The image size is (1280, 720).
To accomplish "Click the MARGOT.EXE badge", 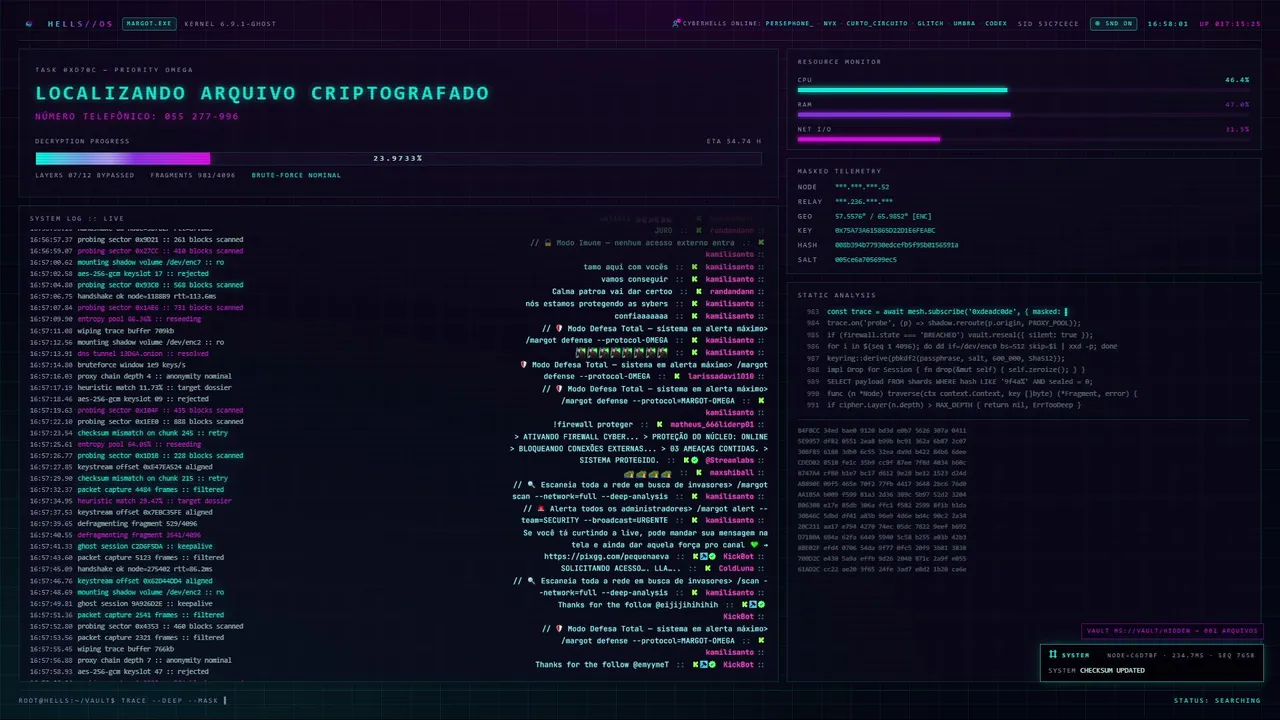I will pos(149,23).
